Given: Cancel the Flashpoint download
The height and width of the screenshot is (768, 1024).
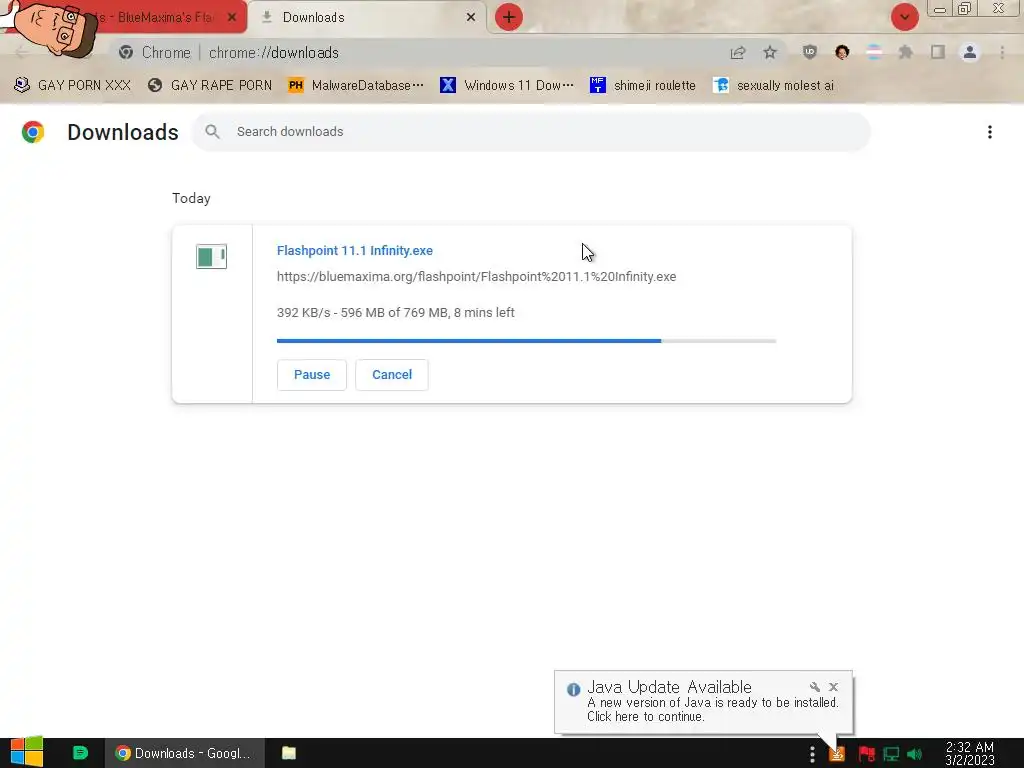Looking at the screenshot, I should coord(392,375).
